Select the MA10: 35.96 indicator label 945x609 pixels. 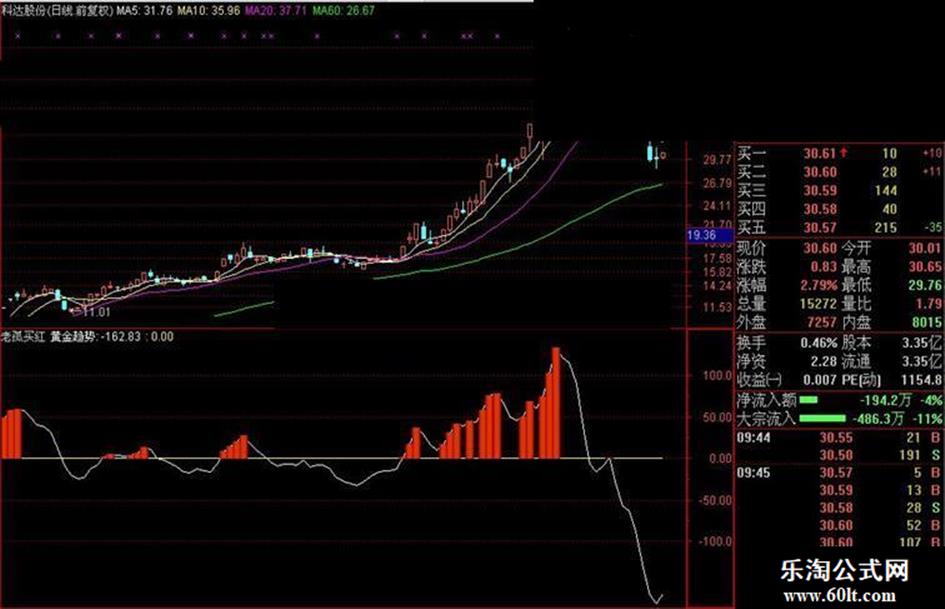(x=209, y=10)
